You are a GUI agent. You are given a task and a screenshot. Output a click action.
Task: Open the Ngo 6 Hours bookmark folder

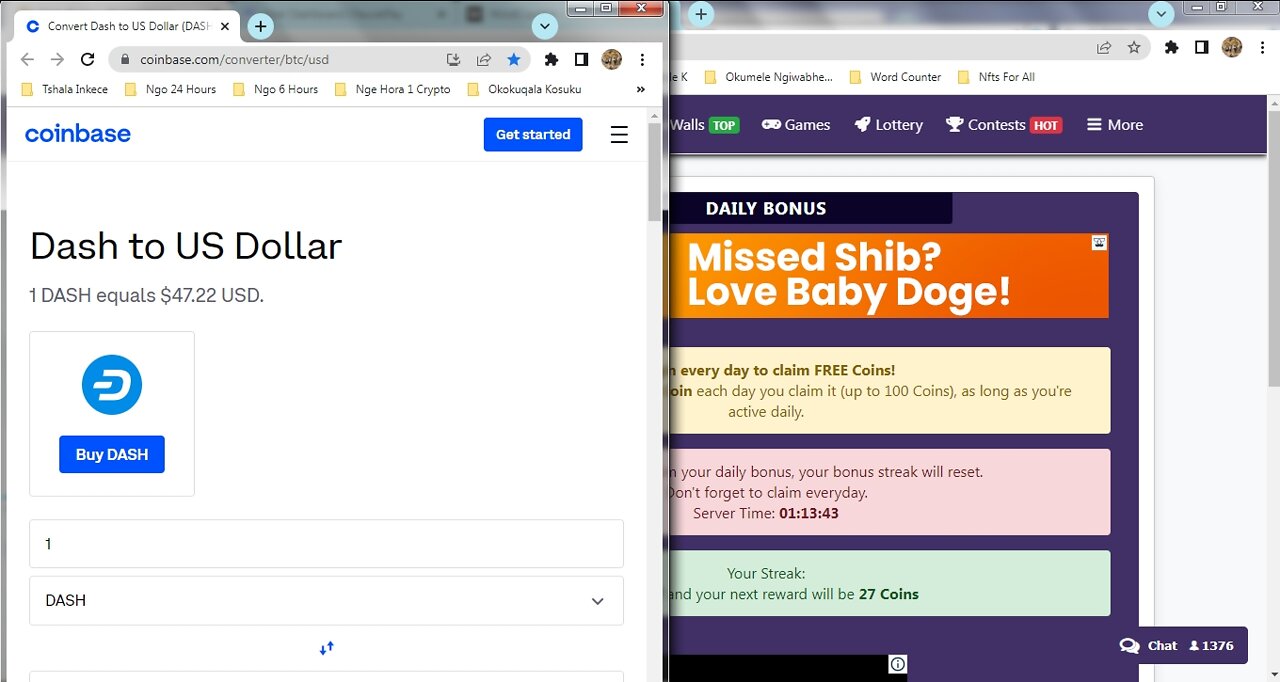(x=275, y=89)
